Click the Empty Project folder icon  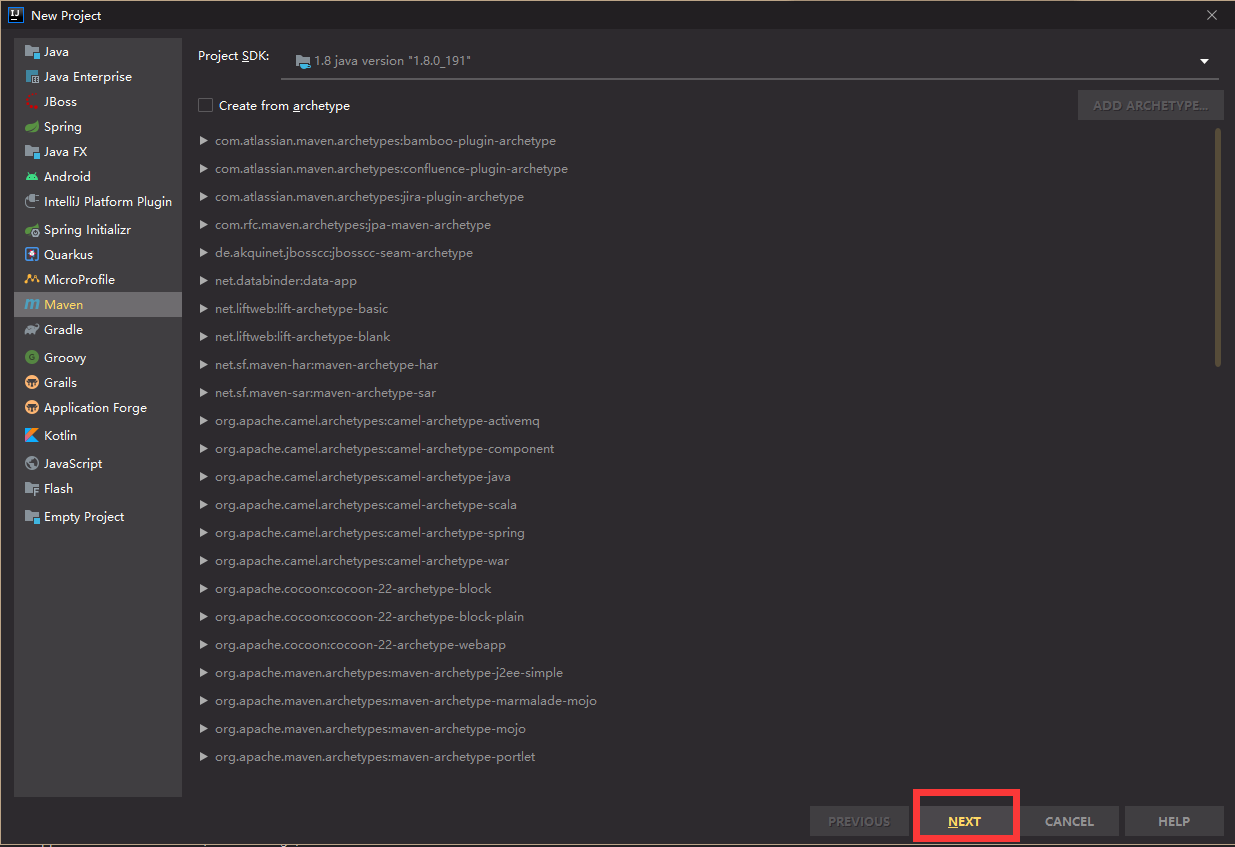[32, 517]
